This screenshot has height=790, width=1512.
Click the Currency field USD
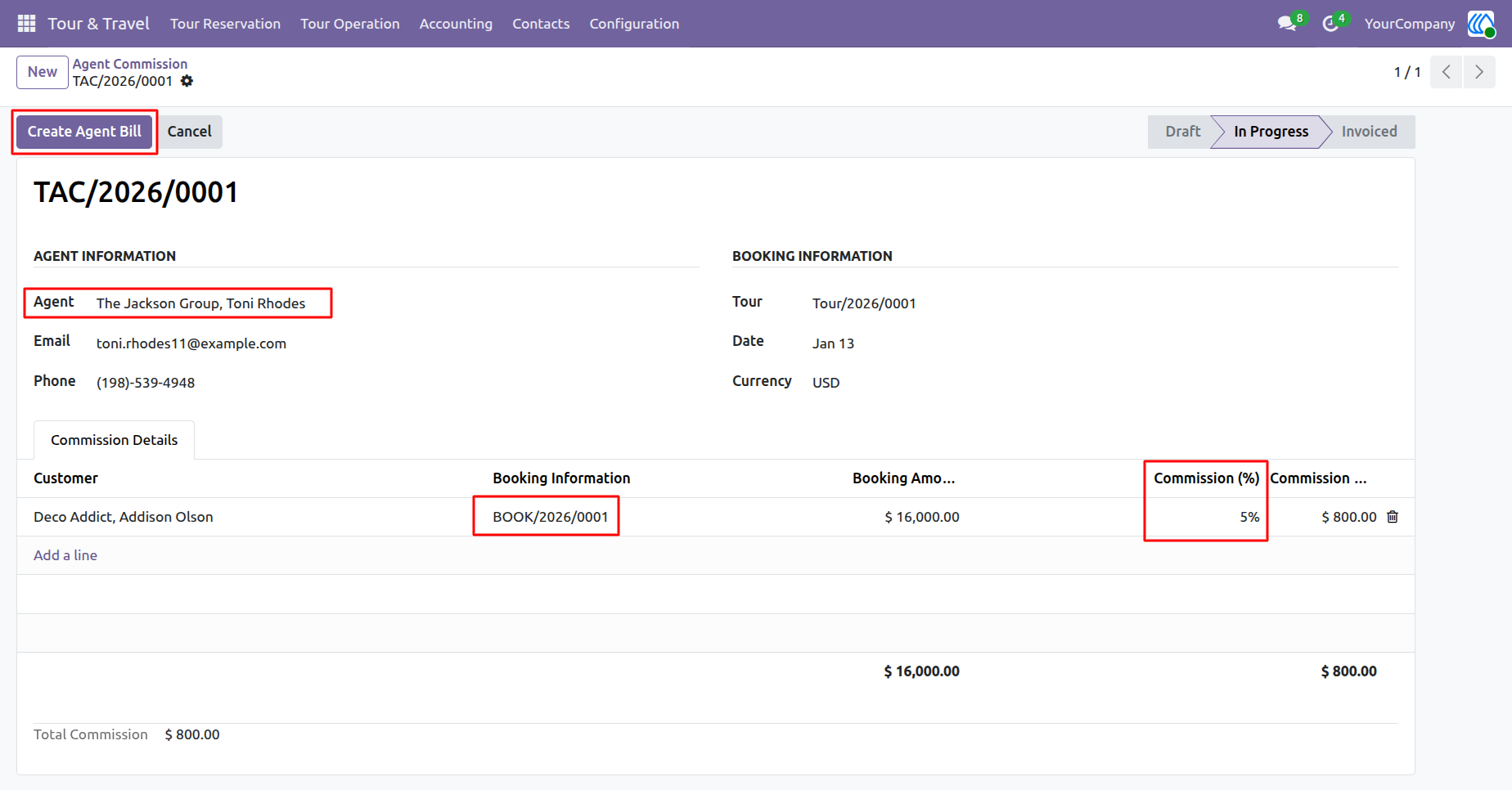pyautogui.click(x=826, y=383)
